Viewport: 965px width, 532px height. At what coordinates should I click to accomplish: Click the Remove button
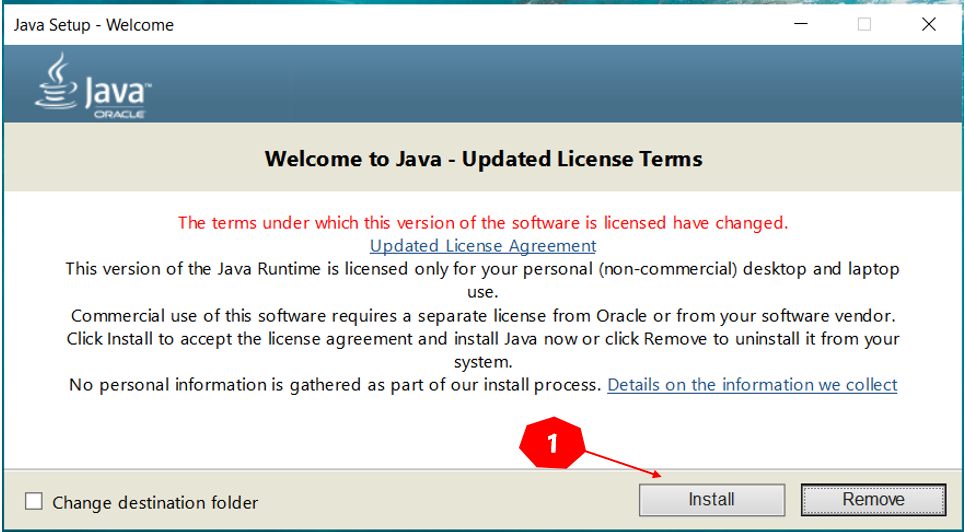tap(873, 499)
